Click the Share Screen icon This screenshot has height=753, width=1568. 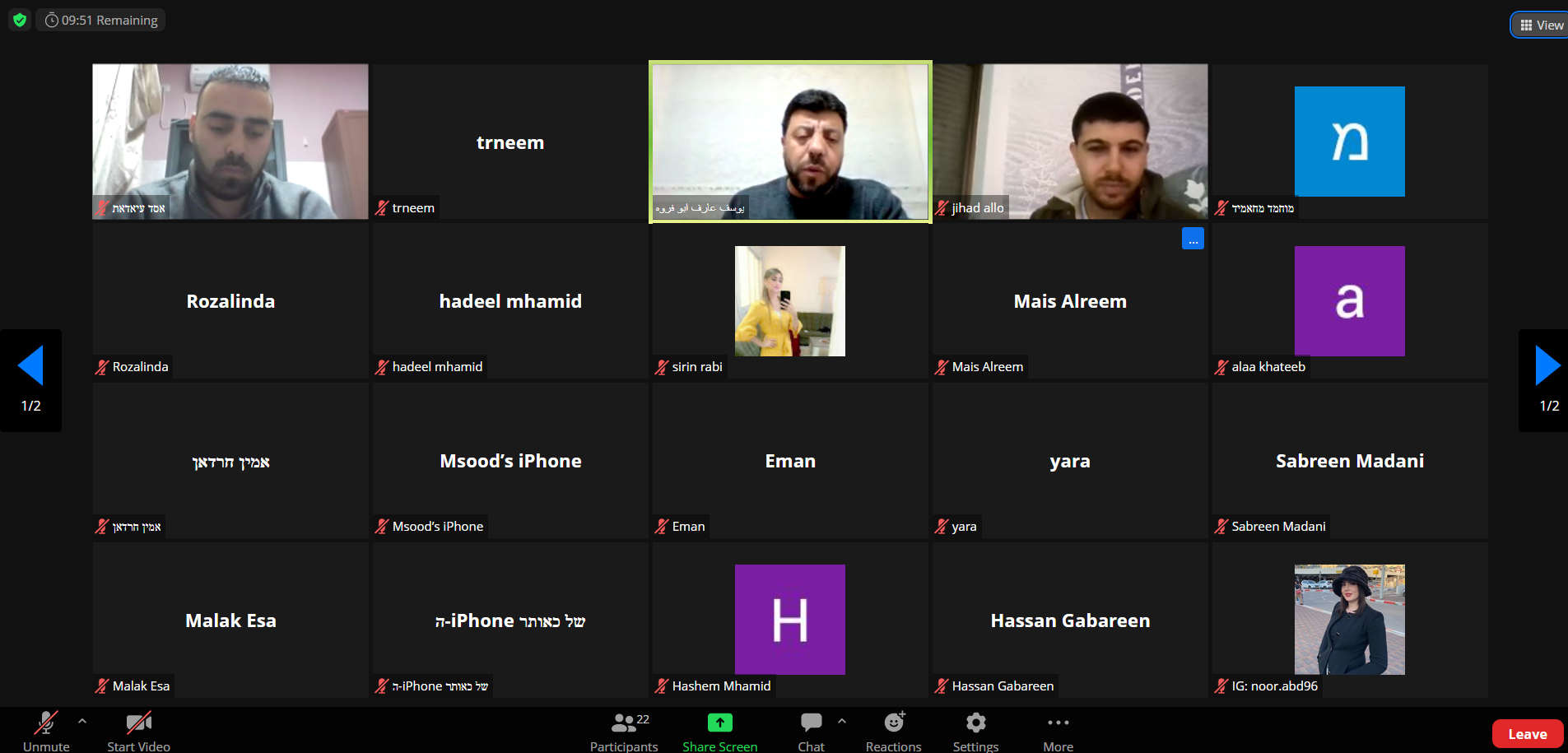click(x=719, y=723)
